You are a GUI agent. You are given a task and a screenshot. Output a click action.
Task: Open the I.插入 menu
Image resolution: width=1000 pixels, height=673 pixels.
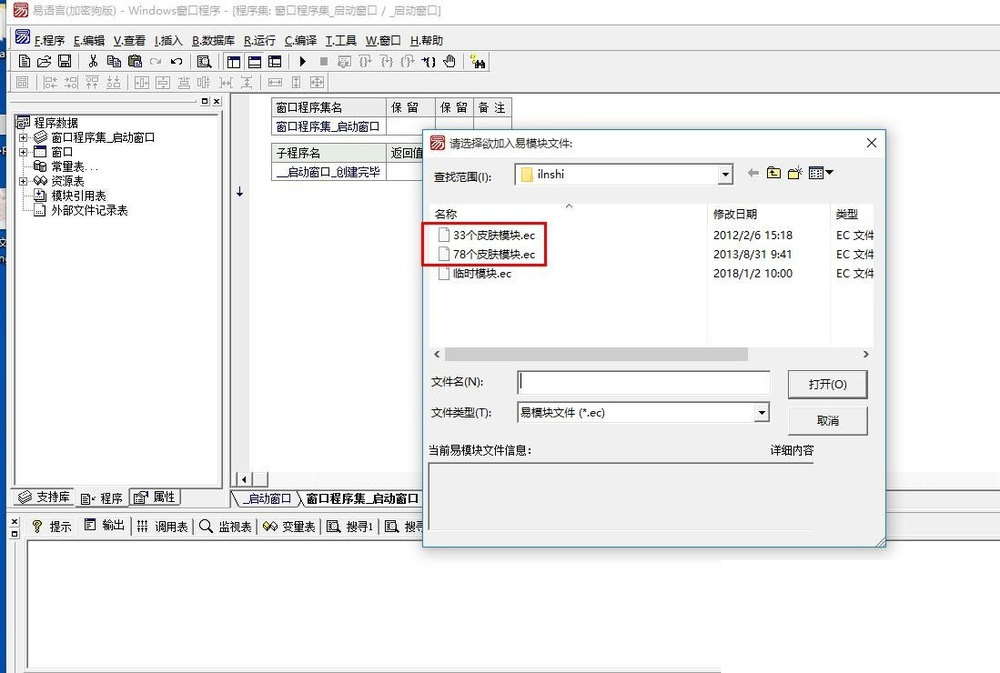tap(168, 41)
